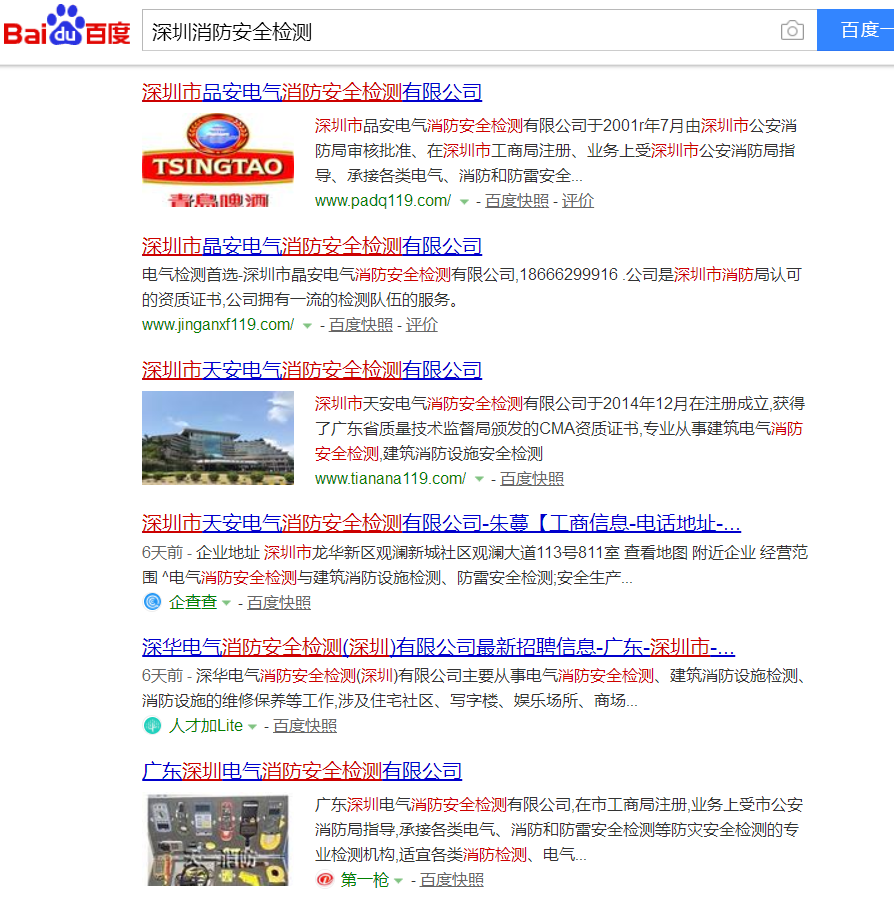Open 百度快照 for 人才加Lite result

coord(305,726)
